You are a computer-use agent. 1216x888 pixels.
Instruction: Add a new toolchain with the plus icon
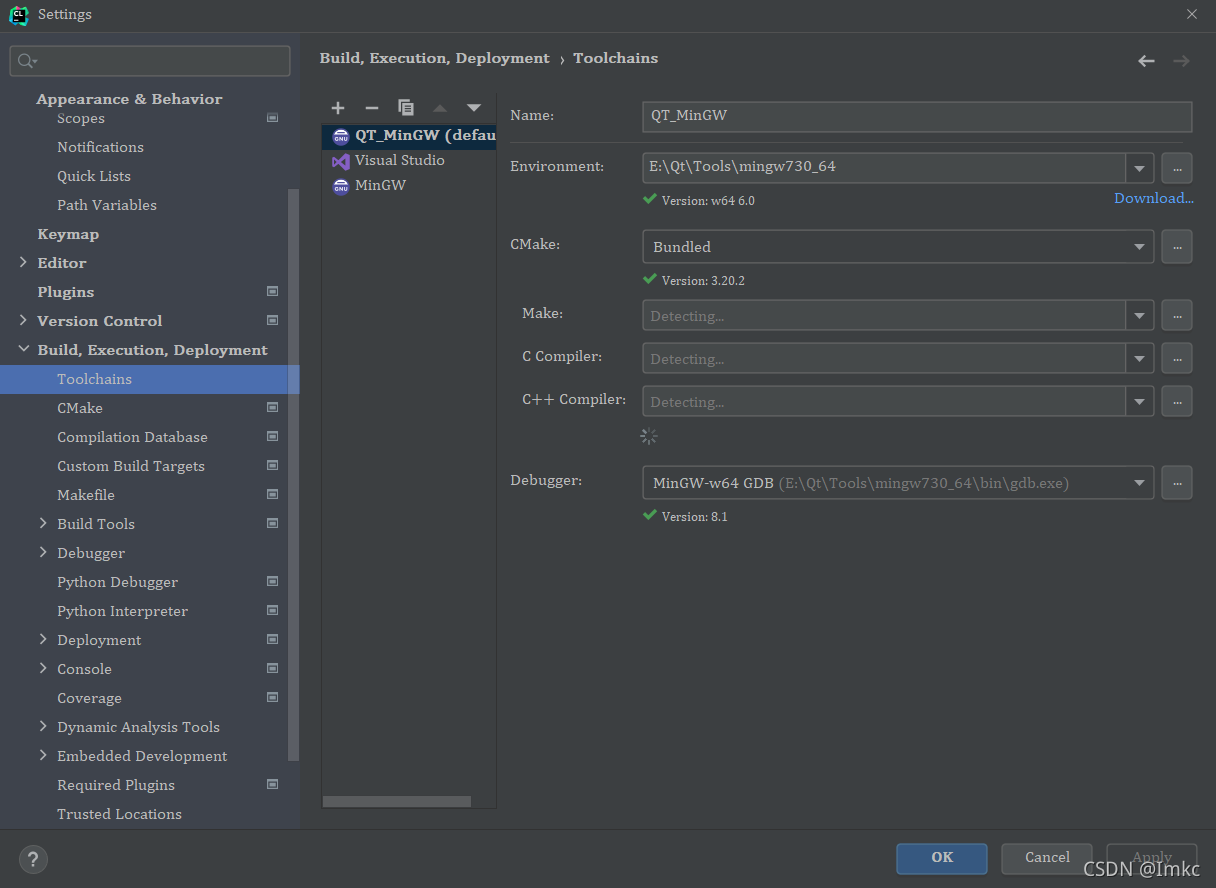tap(338, 108)
